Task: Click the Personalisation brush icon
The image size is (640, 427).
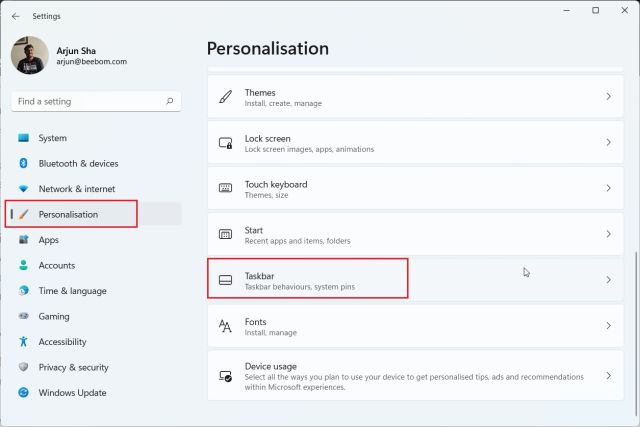Action: 24,214
